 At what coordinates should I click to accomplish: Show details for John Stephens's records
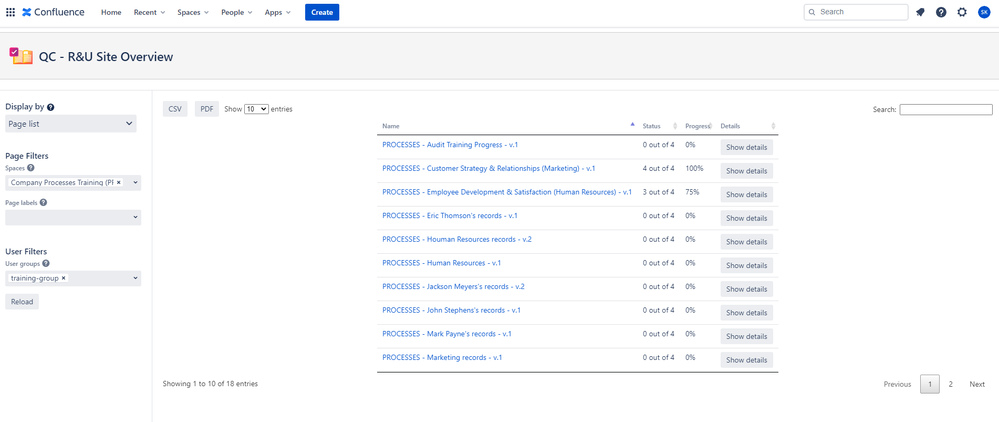(x=747, y=312)
